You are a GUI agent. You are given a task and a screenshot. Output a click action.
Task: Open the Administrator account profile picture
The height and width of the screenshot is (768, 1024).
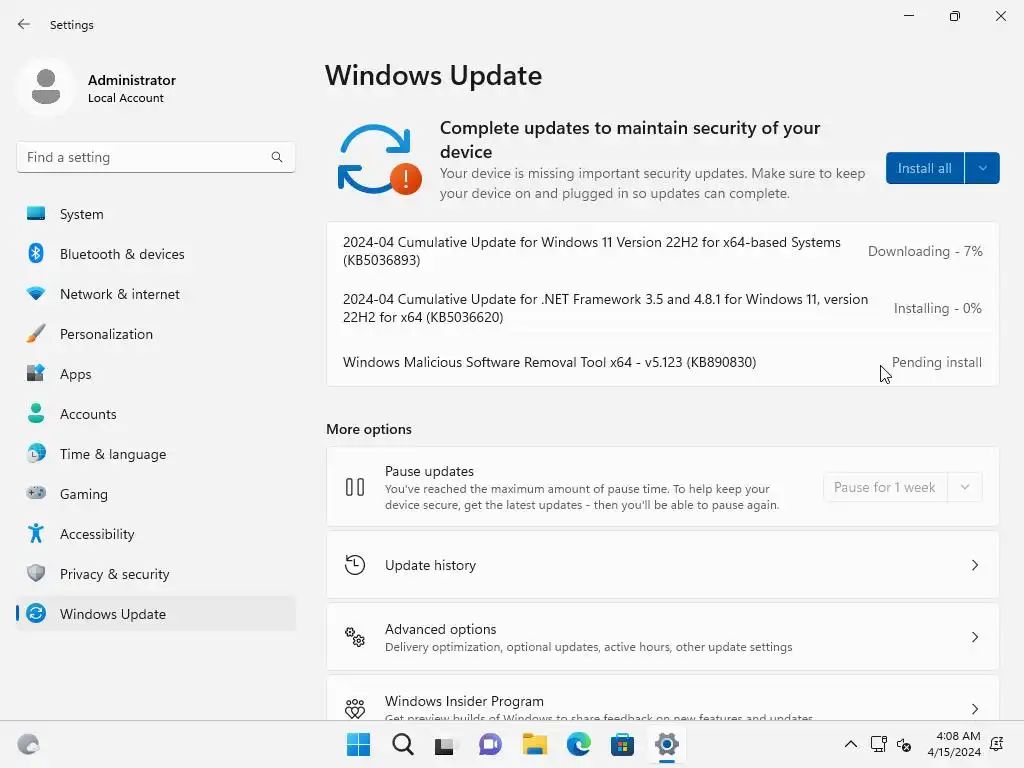pos(46,88)
